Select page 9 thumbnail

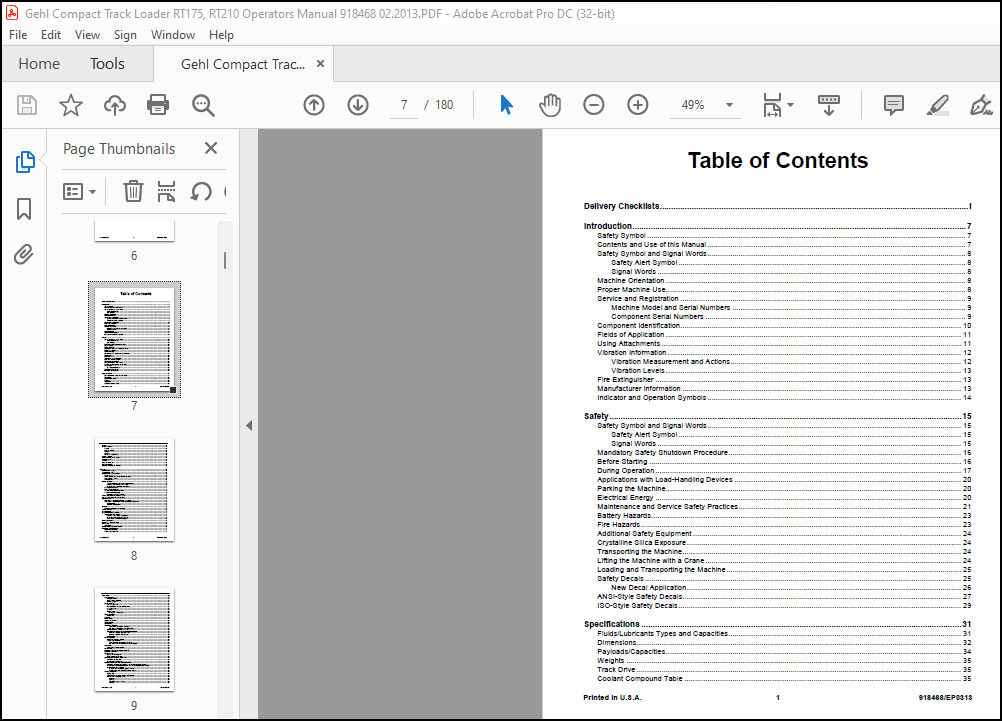pos(134,640)
